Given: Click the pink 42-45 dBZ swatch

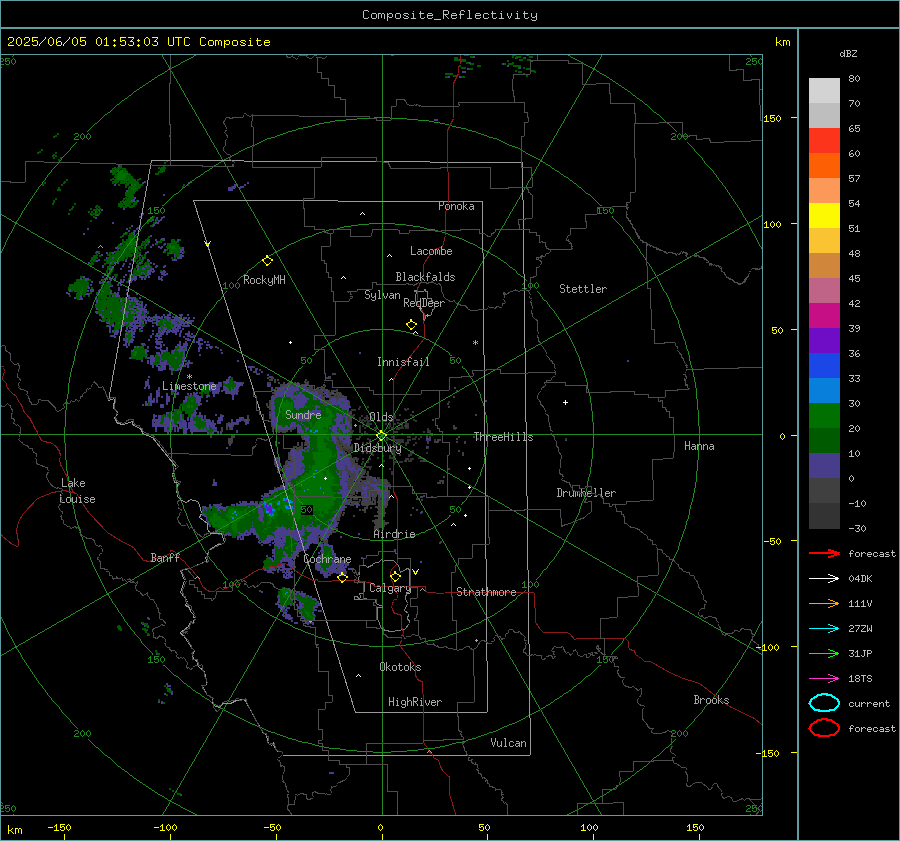Looking at the screenshot, I should 824,290.
